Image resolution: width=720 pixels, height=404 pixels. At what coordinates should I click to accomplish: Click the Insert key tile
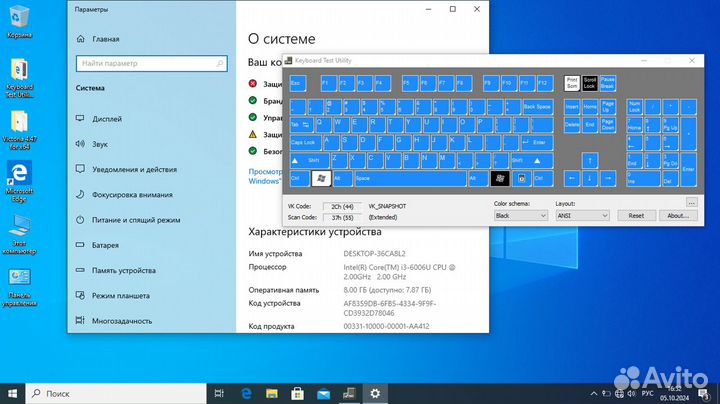572,107
